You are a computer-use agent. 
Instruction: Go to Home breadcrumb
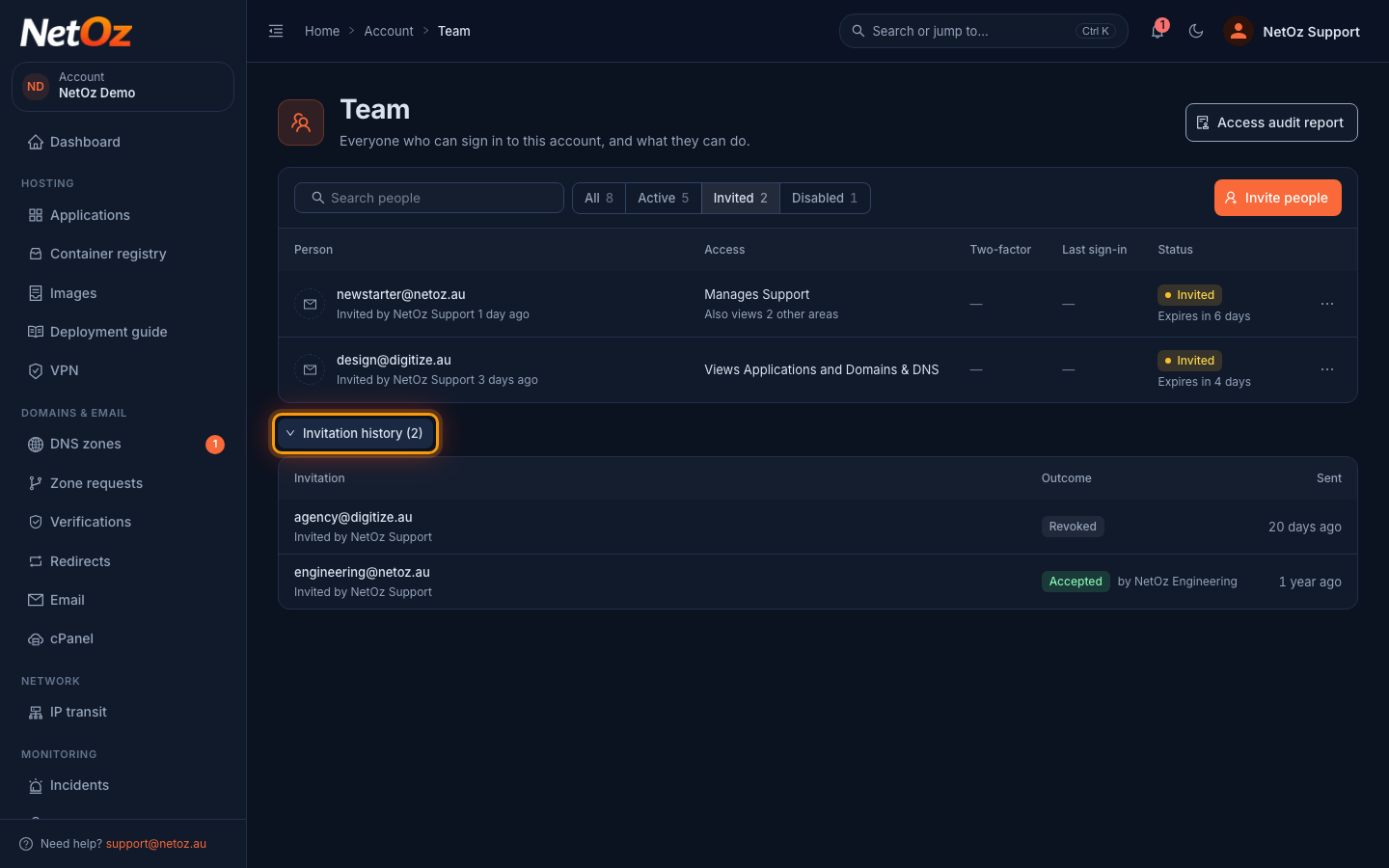322,31
